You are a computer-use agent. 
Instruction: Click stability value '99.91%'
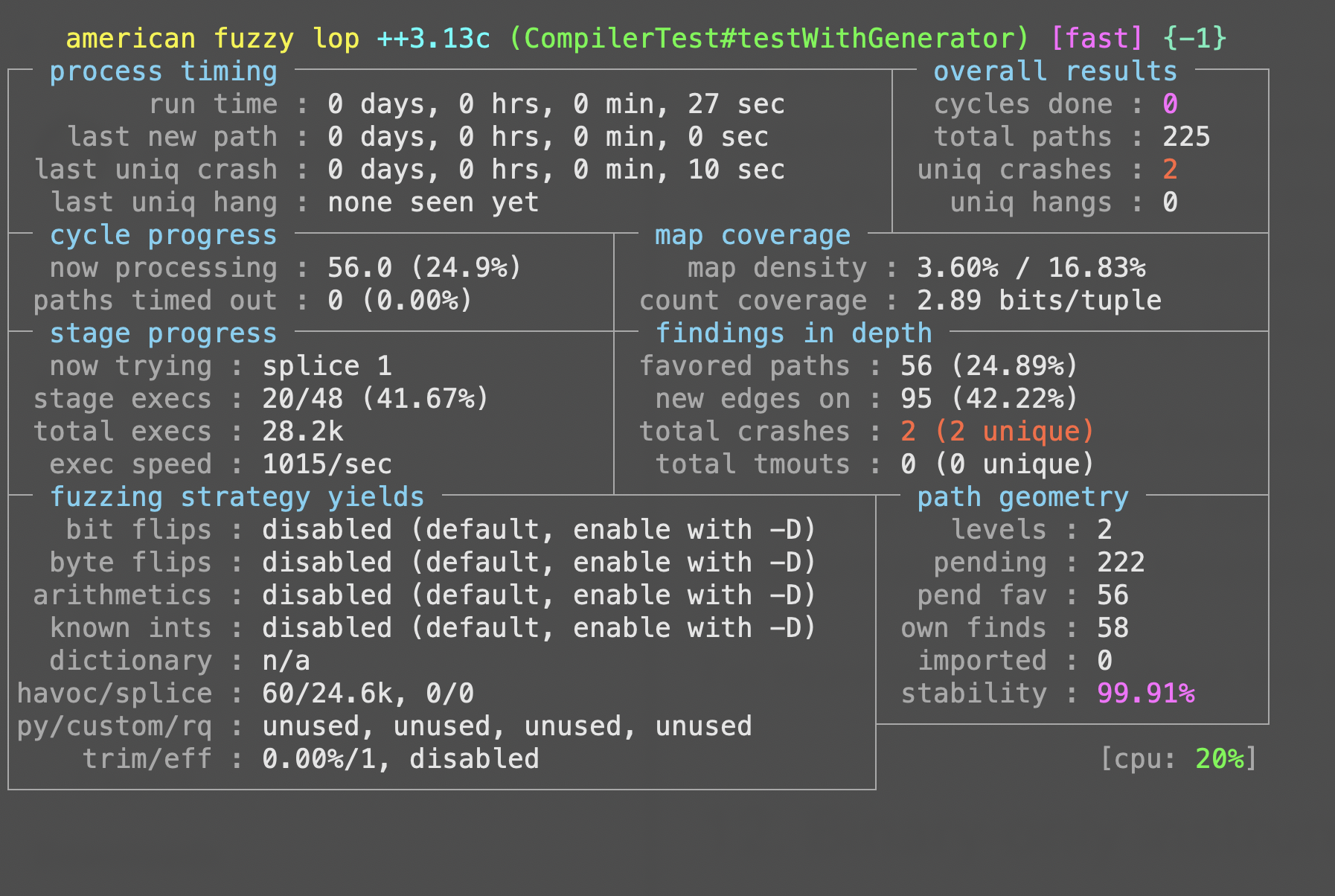point(1146,694)
